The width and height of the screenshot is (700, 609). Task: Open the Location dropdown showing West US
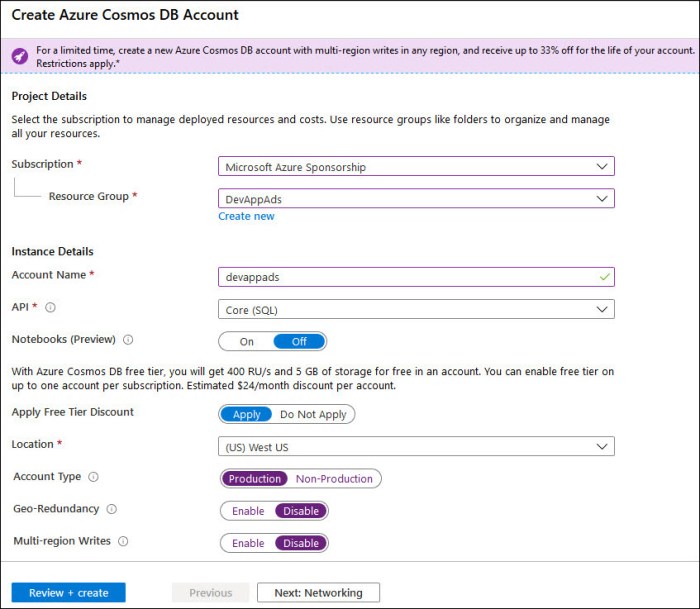click(x=416, y=446)
